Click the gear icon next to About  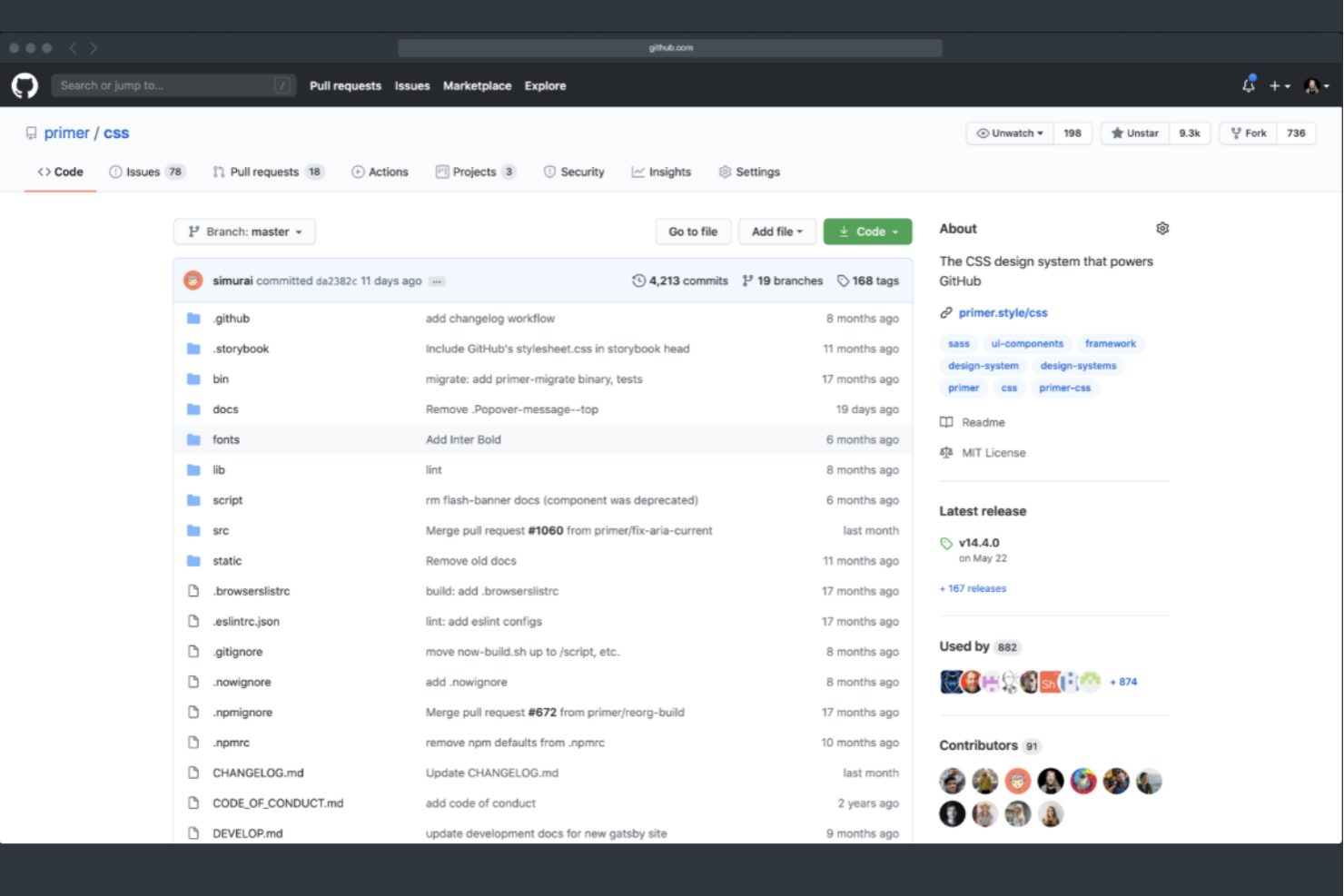1162,228
